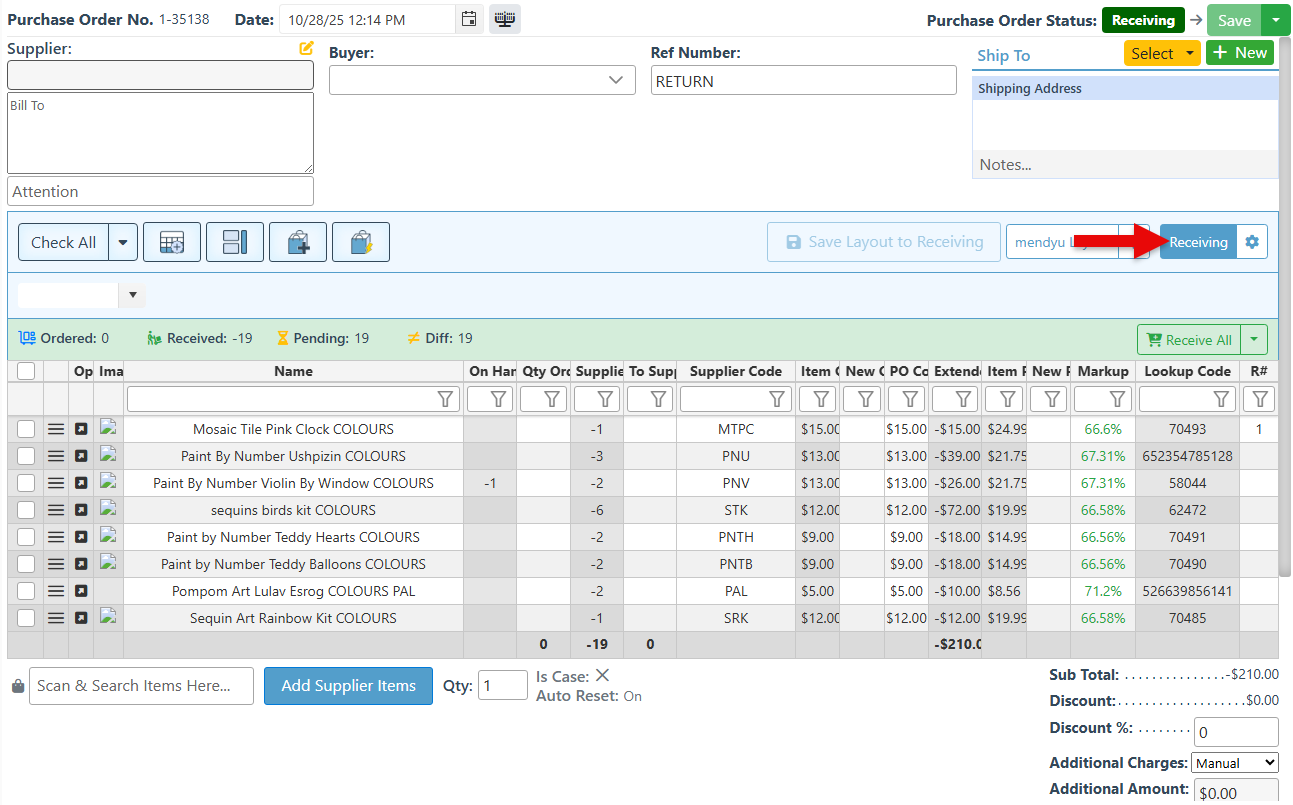Open the Additional Charges Manual dropdown
1293x805 pixels.
(1234, 763)
